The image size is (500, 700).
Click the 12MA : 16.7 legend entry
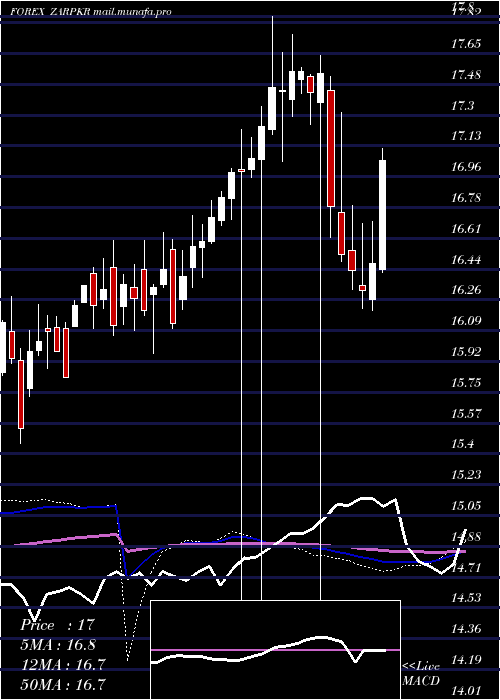tap(63, 664)
